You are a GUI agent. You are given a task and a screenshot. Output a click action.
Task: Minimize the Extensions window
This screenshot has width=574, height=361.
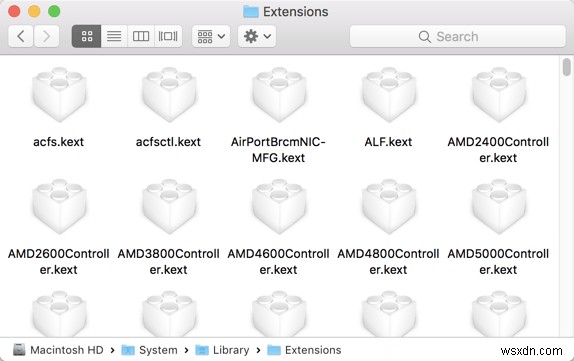click(x=34, y=11)
